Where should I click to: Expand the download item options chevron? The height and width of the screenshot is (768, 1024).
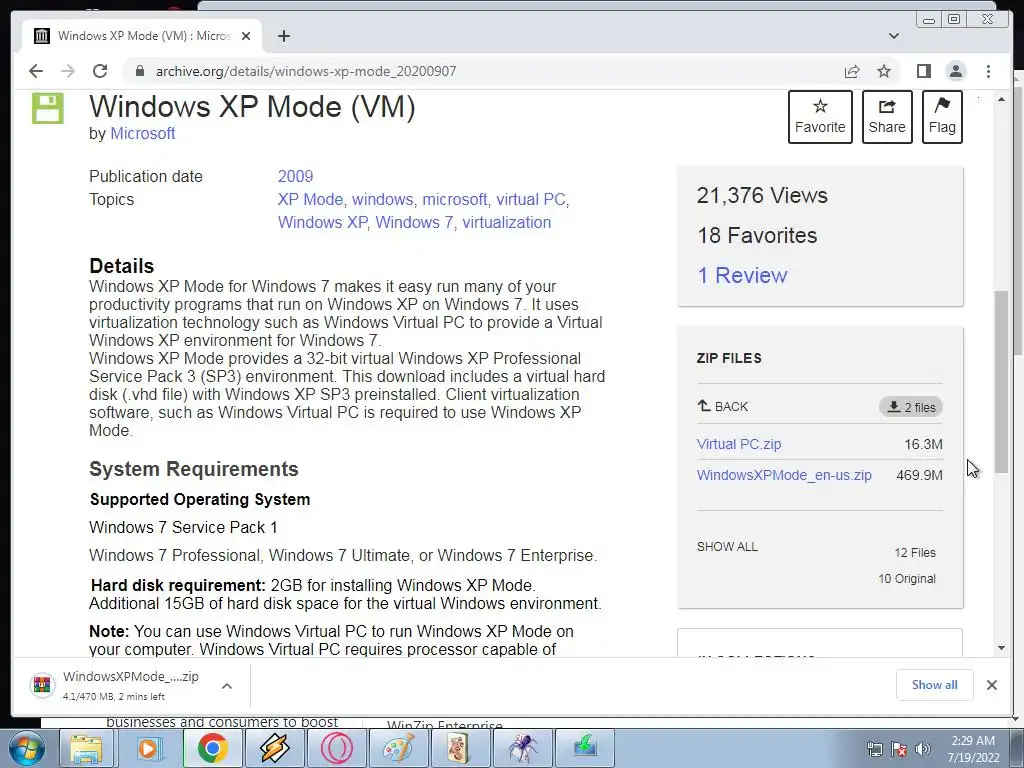(227, 686)
